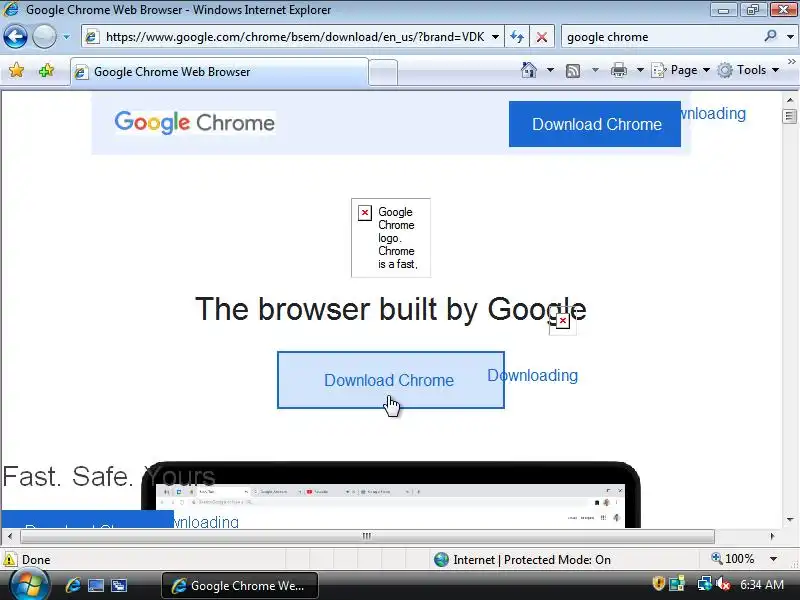Click the Forward navigation button
800x600 pixels.
click(x=44, y=37)
